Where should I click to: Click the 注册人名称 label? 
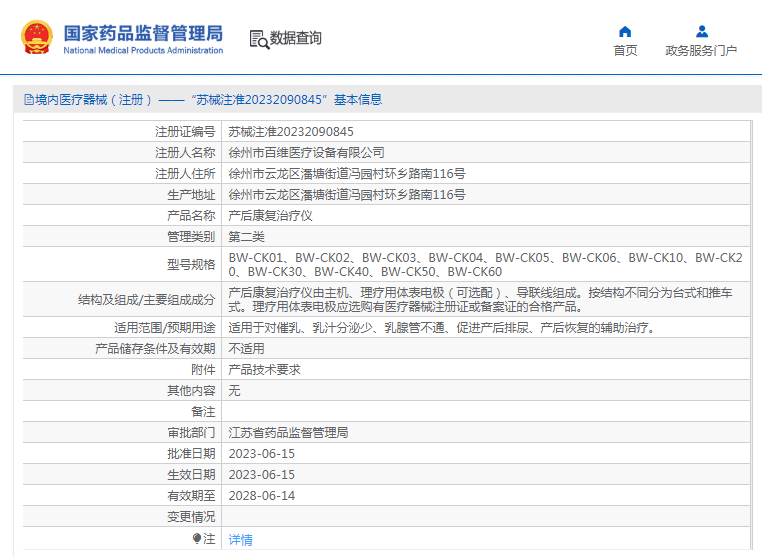tap(185, 153)
